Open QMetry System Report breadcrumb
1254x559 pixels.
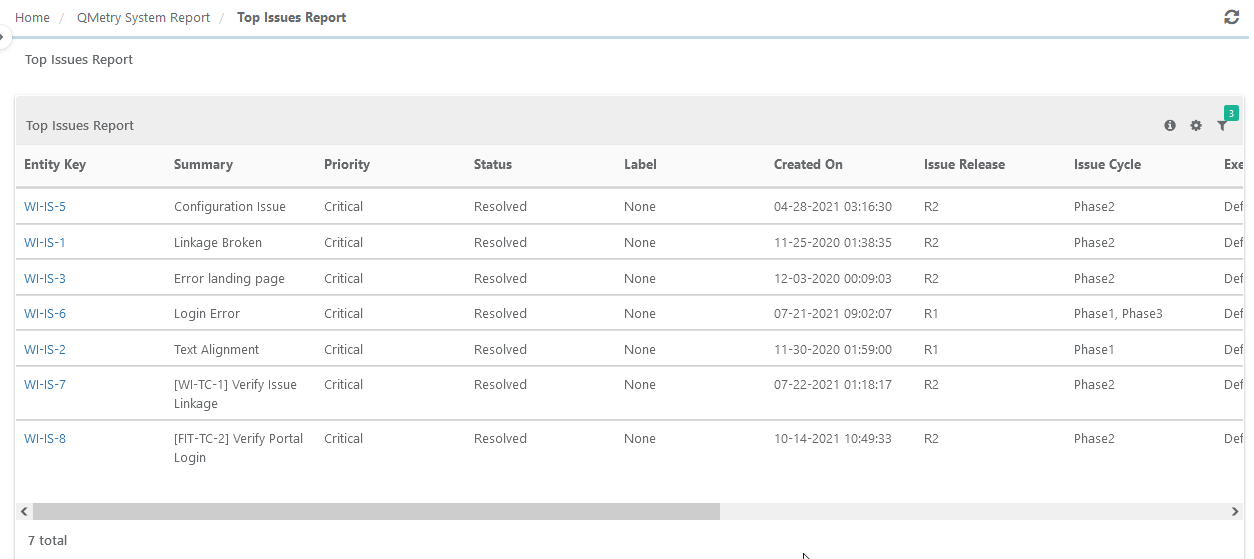tap(143, 18)
